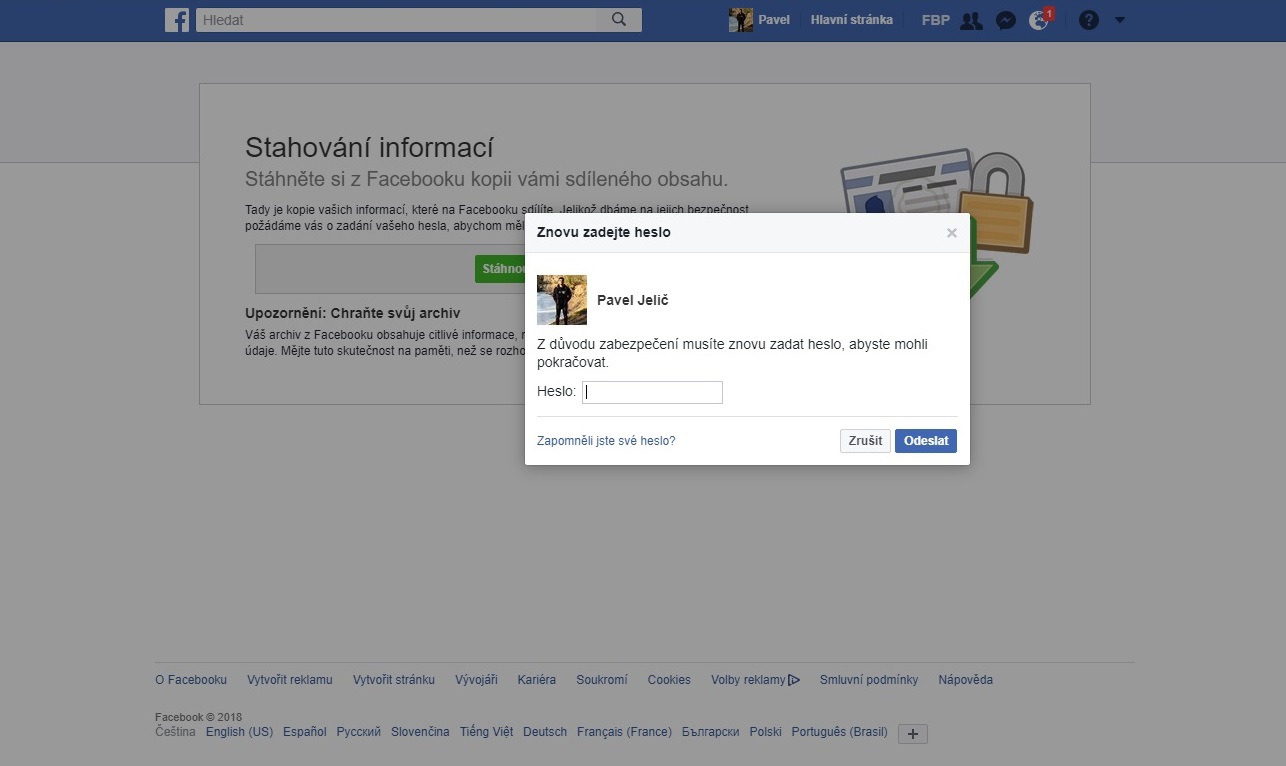Click the Čeština current language text
1286x766 pixels.
click(175, 732)
